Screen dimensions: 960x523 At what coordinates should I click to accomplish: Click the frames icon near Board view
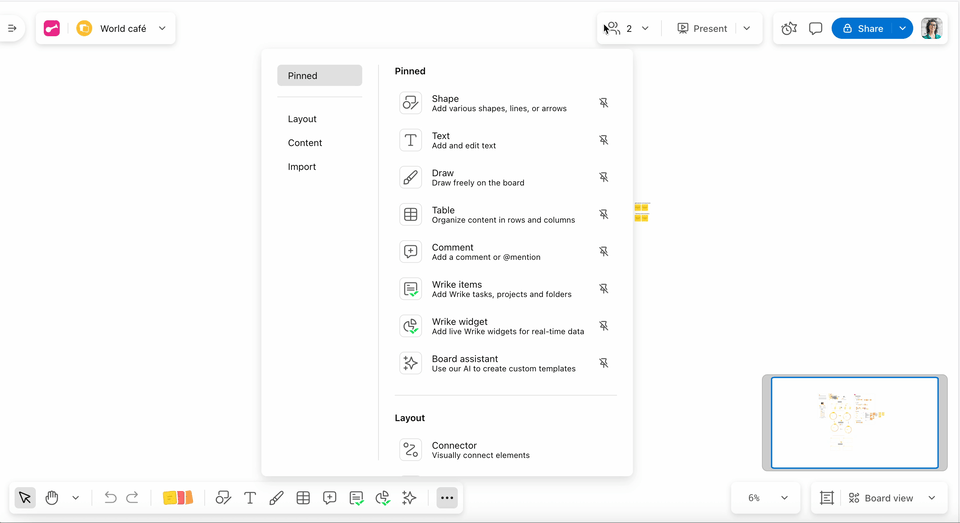click(x=827, y=498)
